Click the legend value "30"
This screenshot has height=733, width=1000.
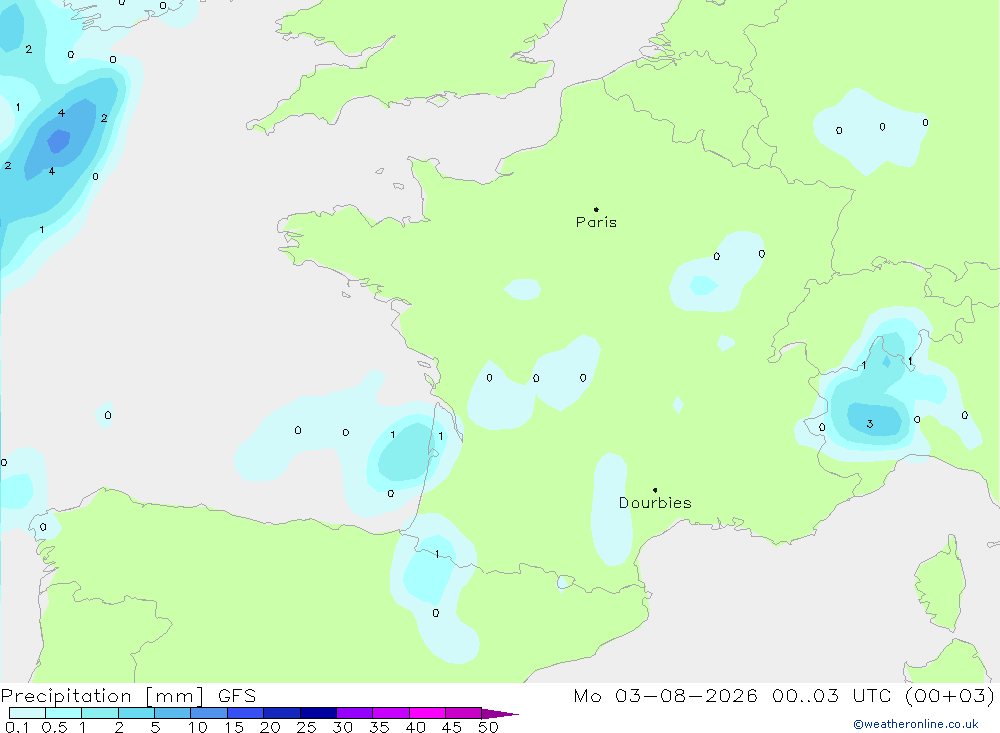[x=342, y=727]
